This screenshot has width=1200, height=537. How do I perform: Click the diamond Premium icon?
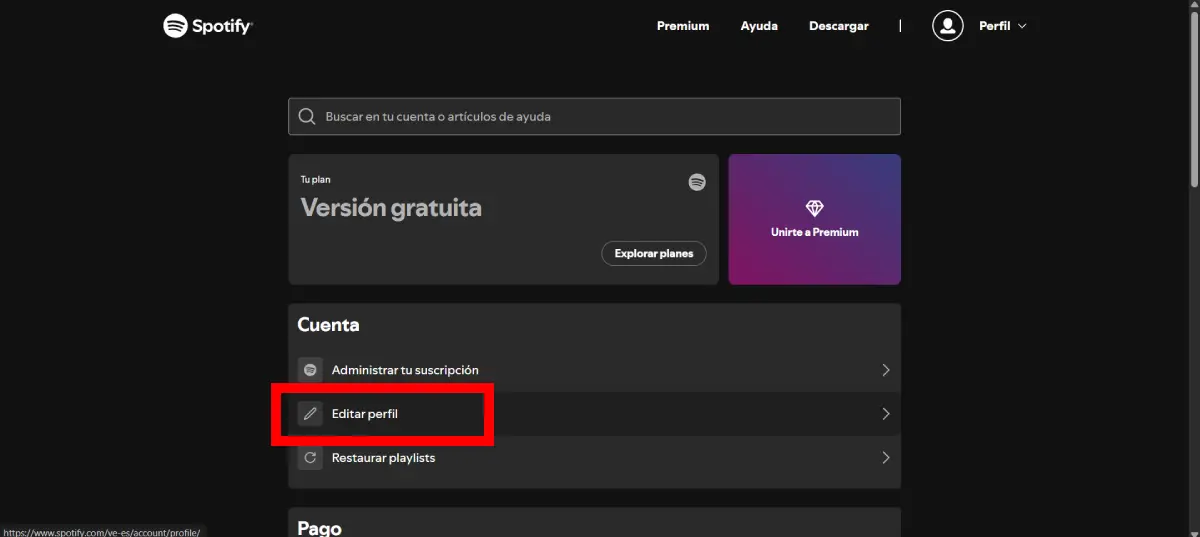[814, 208]
